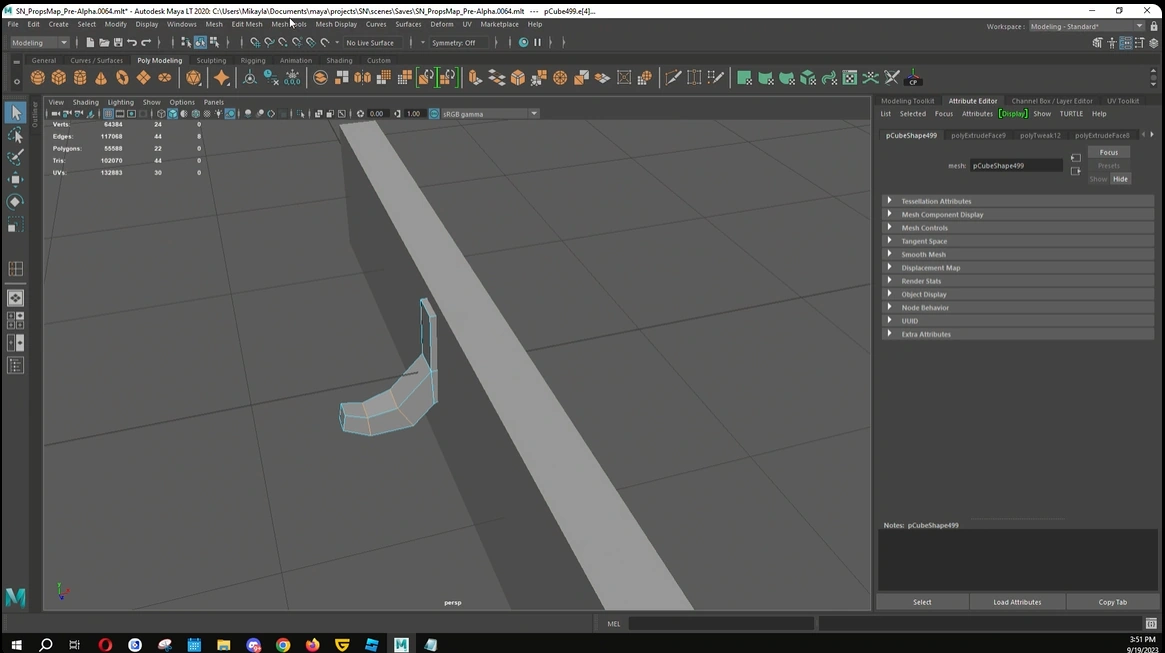Screen dimensions: 1165x653
Task: Pick the Paint Selection tool
Action: 16,157
